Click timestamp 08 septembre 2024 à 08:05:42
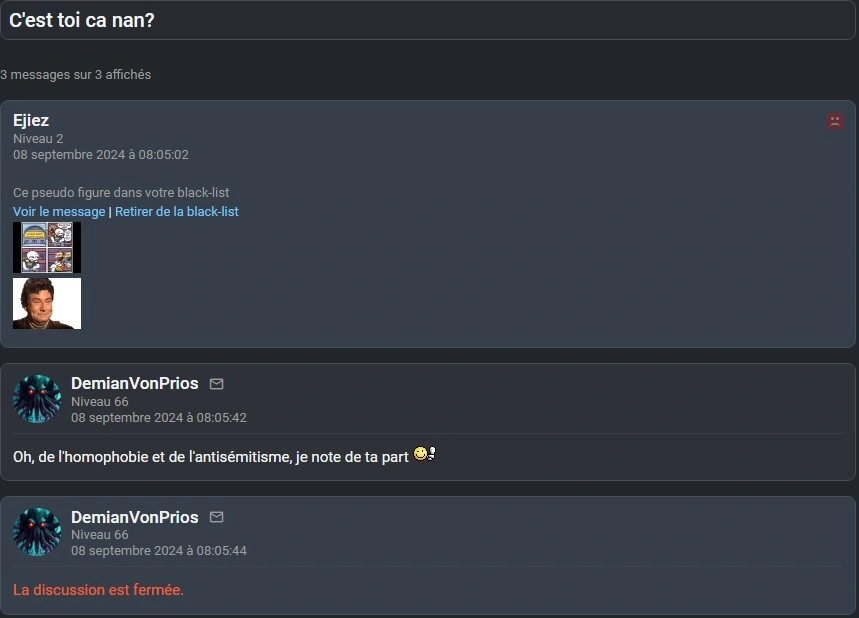Screen dimensions: 859x618 (x=159, y=417)
